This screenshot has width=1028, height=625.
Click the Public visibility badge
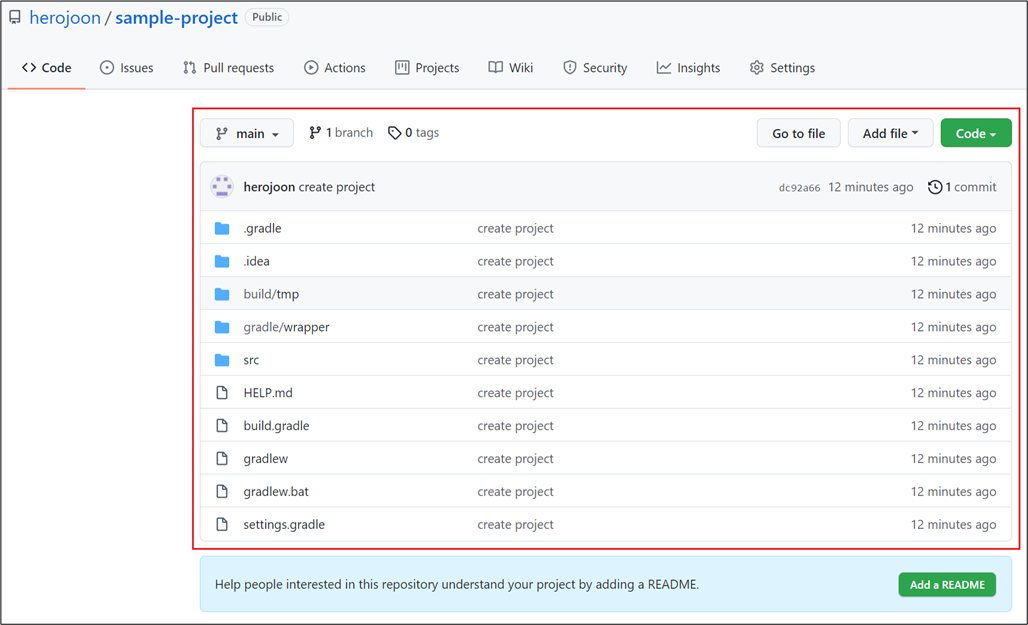pyautogui.click(x=267, y=17)
